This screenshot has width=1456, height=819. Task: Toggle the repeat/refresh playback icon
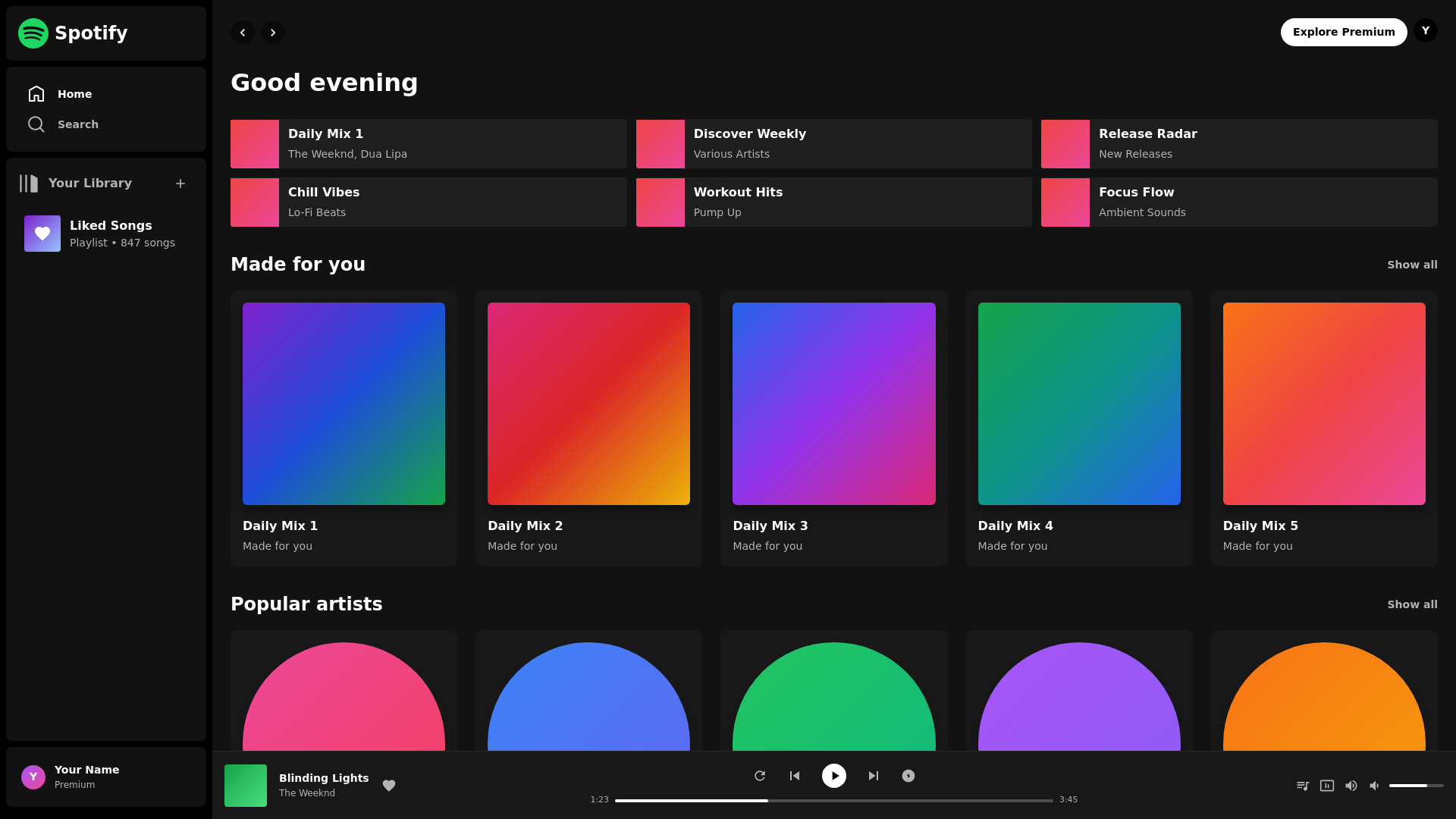pos(760,776)
